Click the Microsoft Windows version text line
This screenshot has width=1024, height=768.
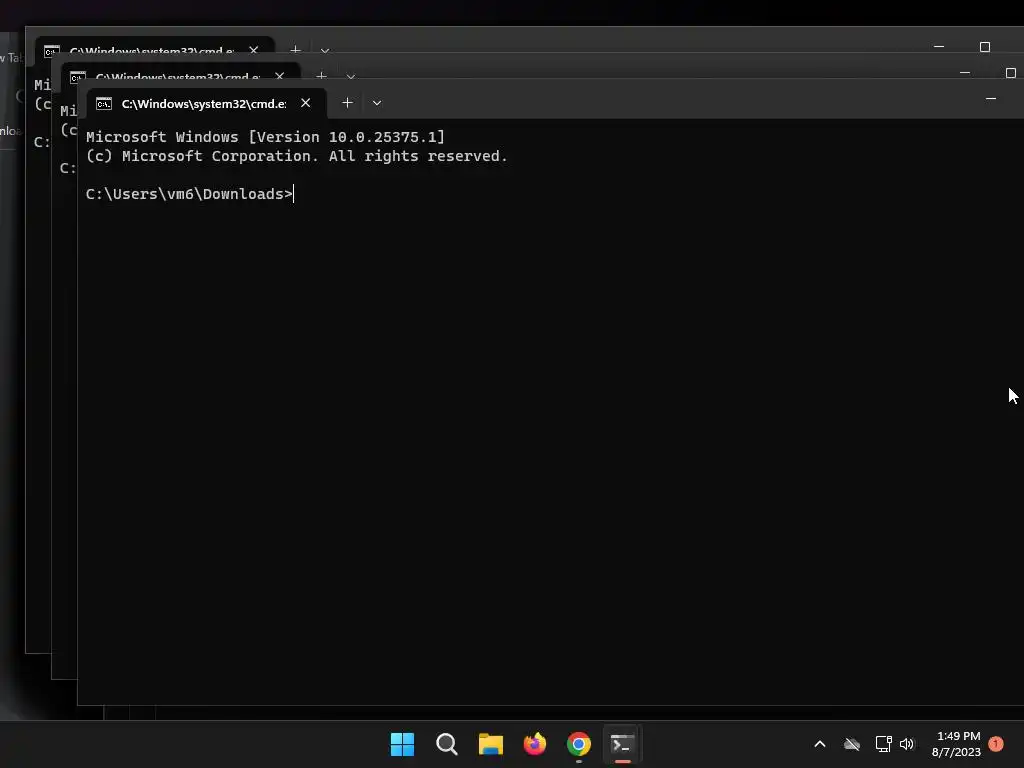pos(265,137)
